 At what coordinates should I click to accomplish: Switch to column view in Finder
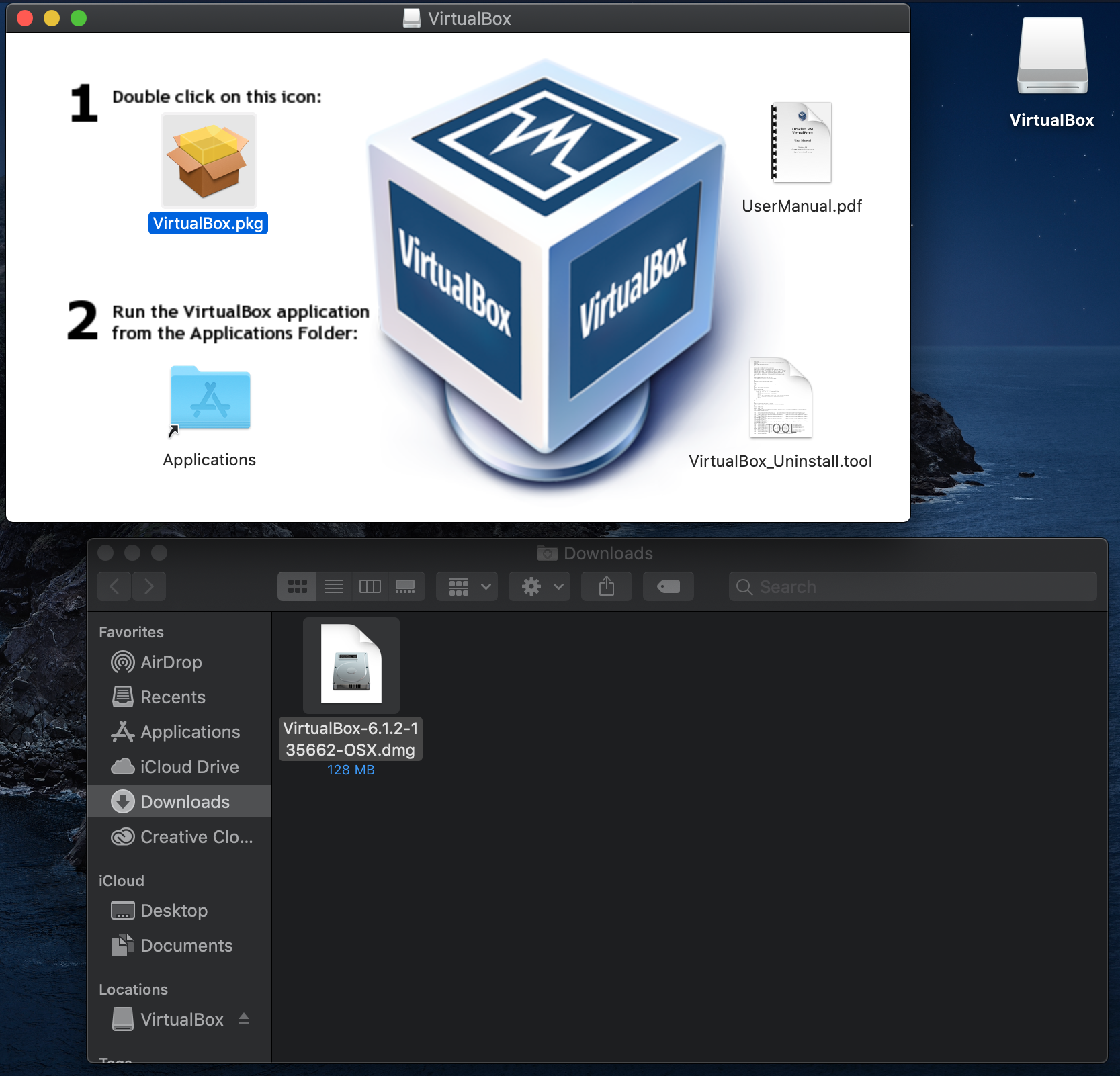370,586
